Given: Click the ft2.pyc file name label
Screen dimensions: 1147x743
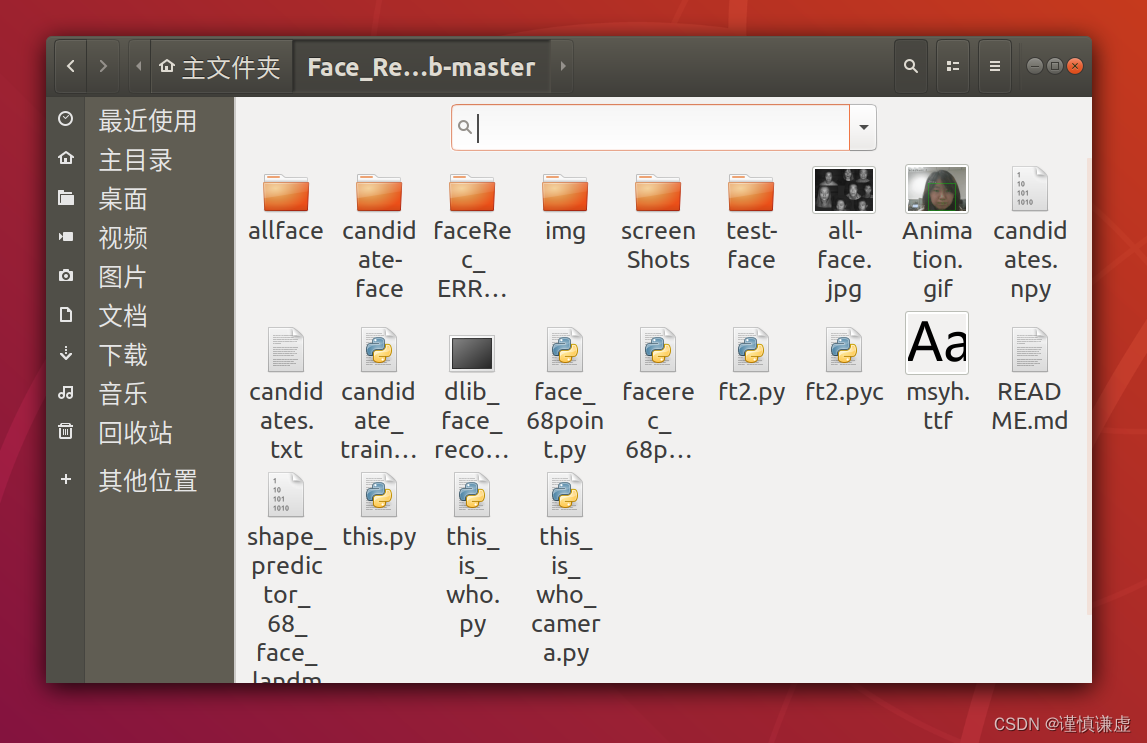Looking at the screenshot, I should click(844, 393).
